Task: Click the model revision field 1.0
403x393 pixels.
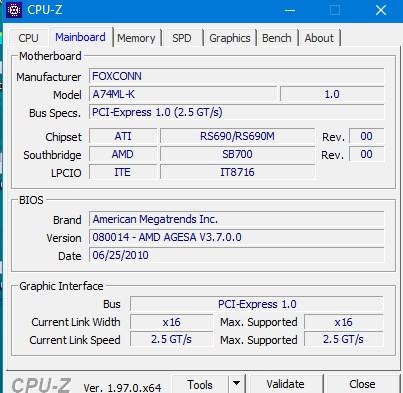Action: [332, 94]
